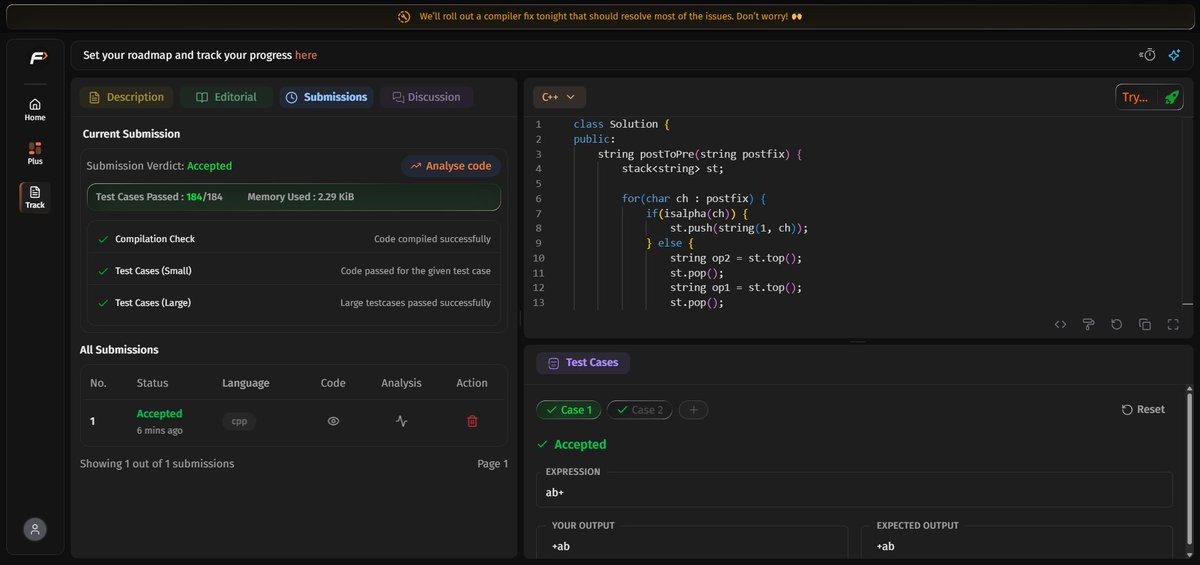
Task: Click the Test Cases (Large) row
Action: (294, 302)
